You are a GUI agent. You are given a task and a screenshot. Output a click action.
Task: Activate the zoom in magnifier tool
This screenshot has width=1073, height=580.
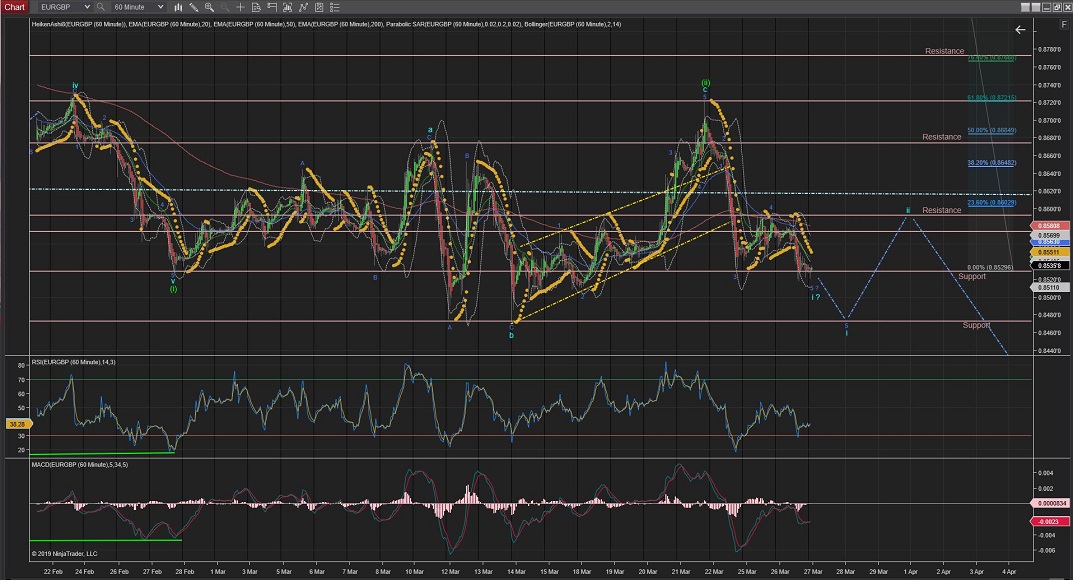(x=209, y=7)
